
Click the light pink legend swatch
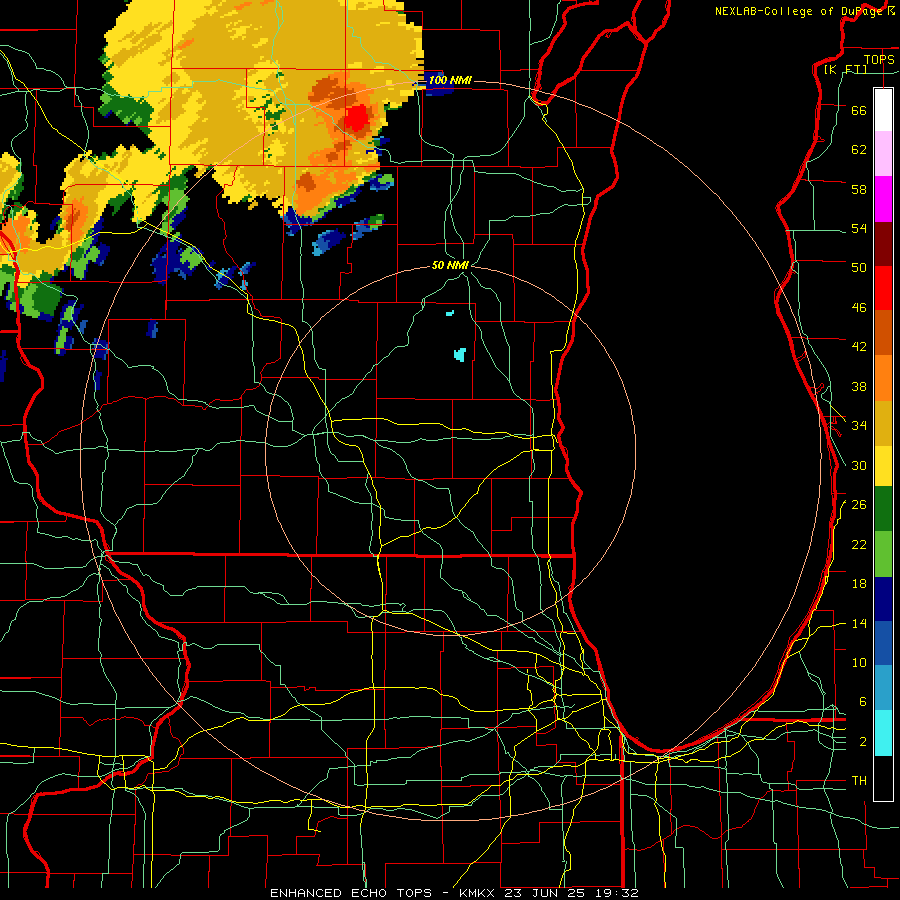click(883, 153)
